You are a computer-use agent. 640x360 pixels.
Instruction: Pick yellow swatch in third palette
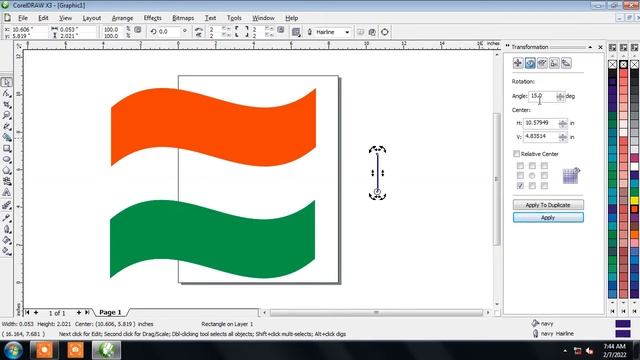[635, 200]
